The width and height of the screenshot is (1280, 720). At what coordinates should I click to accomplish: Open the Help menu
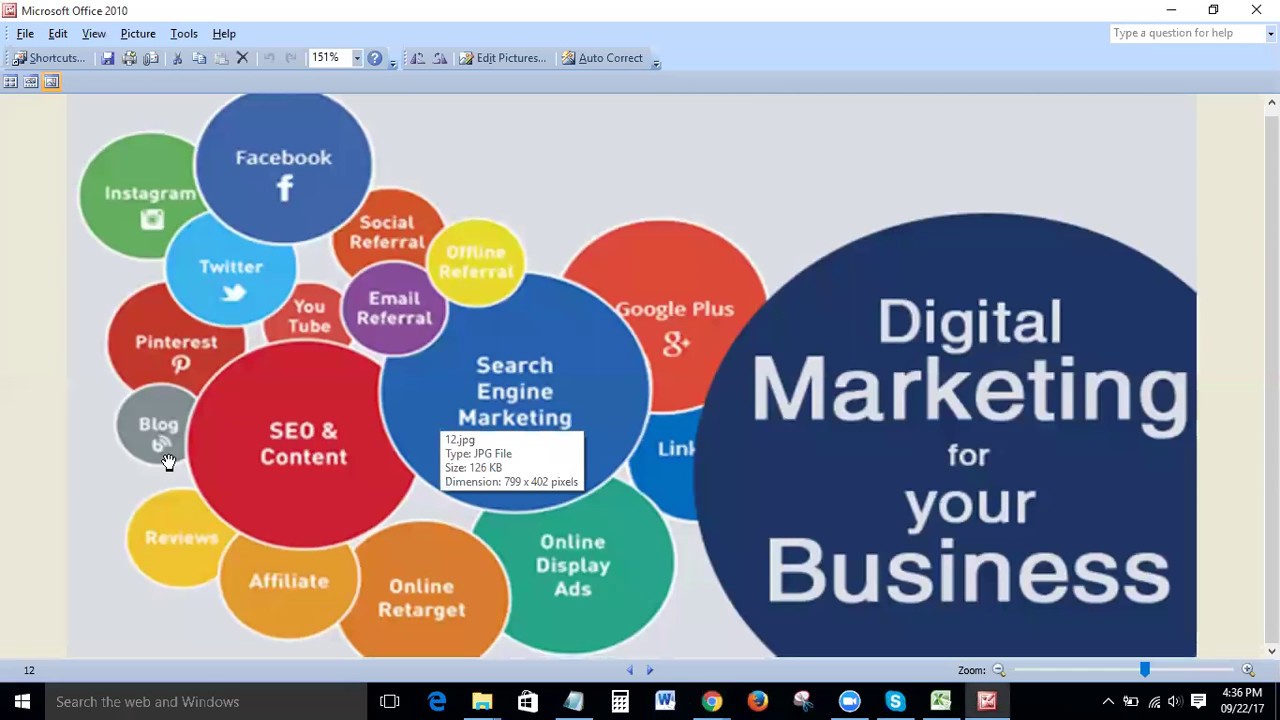click(x=224, y=34)
